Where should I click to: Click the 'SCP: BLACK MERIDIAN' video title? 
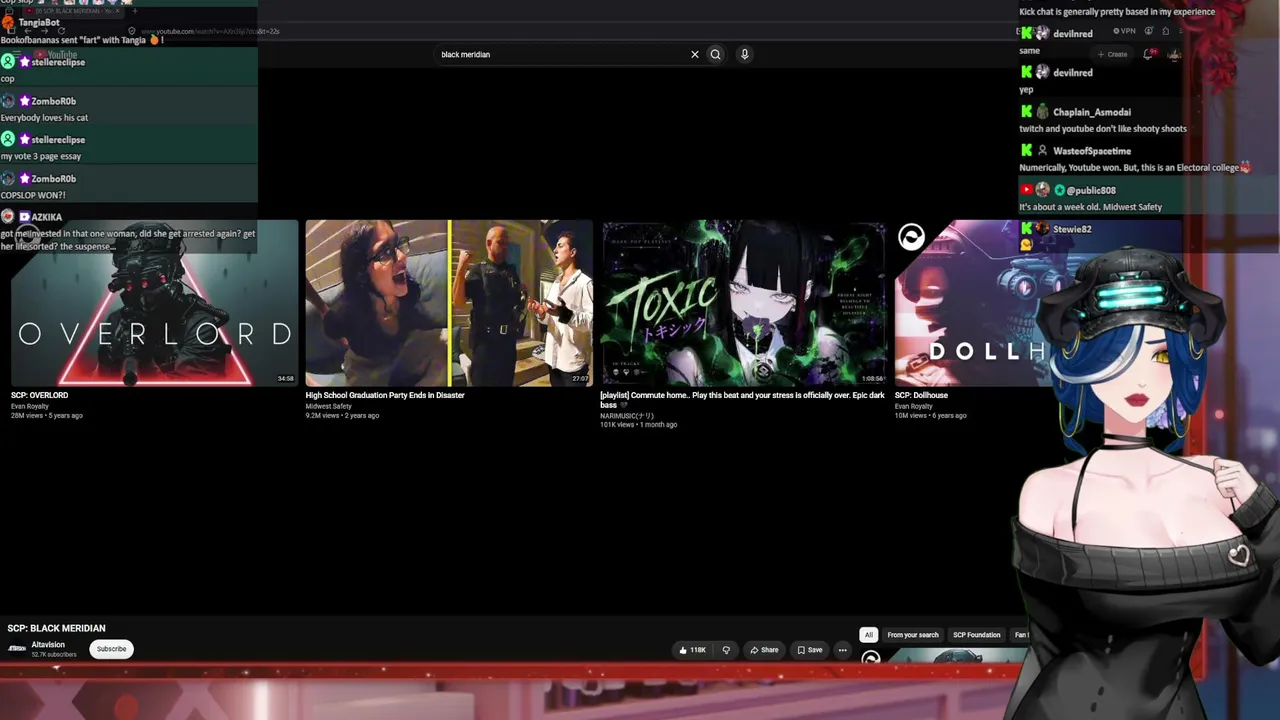click(56, 628)
